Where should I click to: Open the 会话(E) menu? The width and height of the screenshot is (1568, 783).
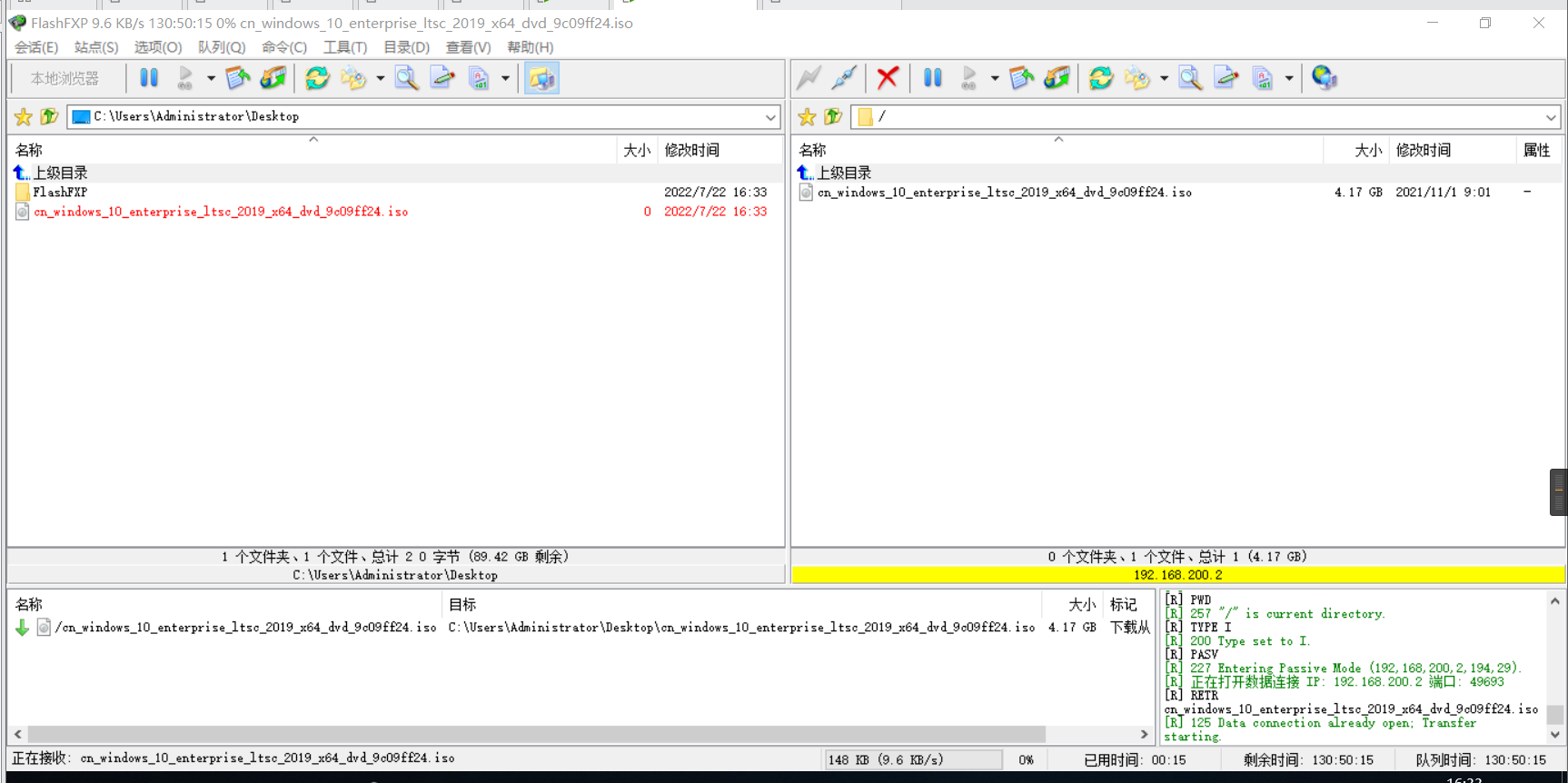36,47
